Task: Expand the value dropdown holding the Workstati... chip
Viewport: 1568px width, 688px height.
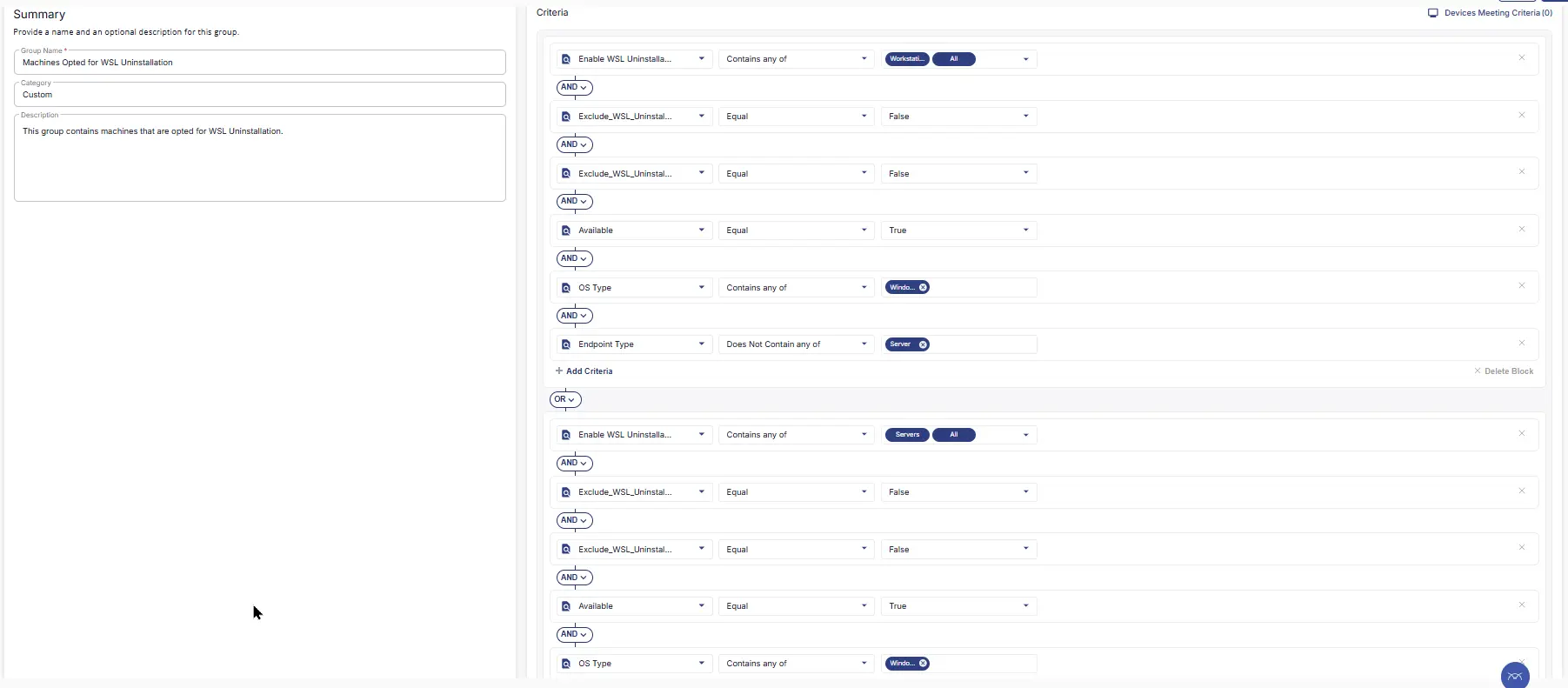Action: coord(1026,59)
